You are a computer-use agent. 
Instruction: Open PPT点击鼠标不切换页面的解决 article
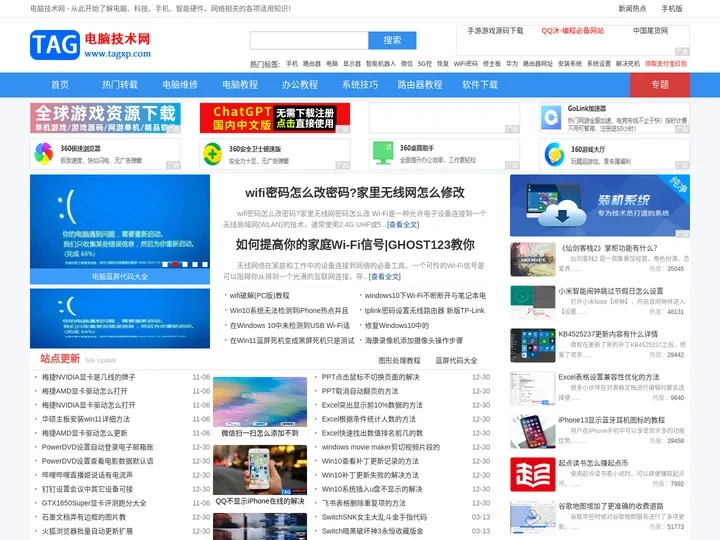371,377
